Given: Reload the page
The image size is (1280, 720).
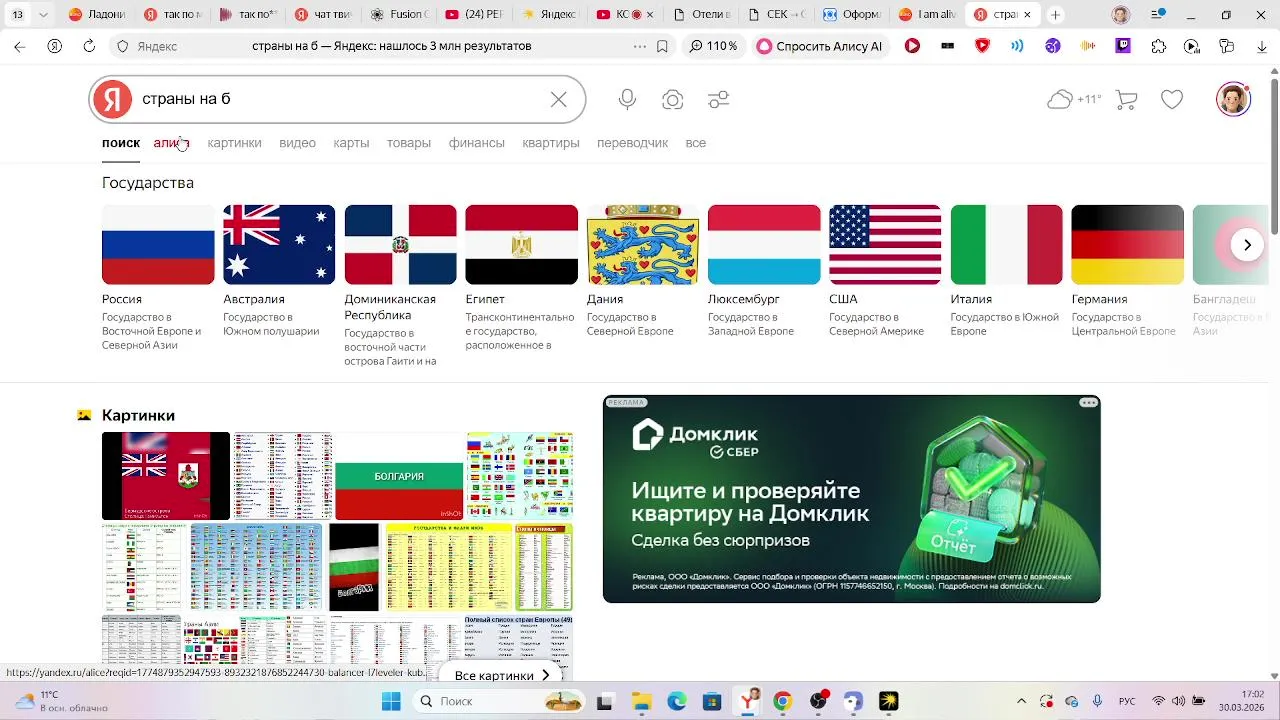Looking at the screenshot, I should pos(89,46).
